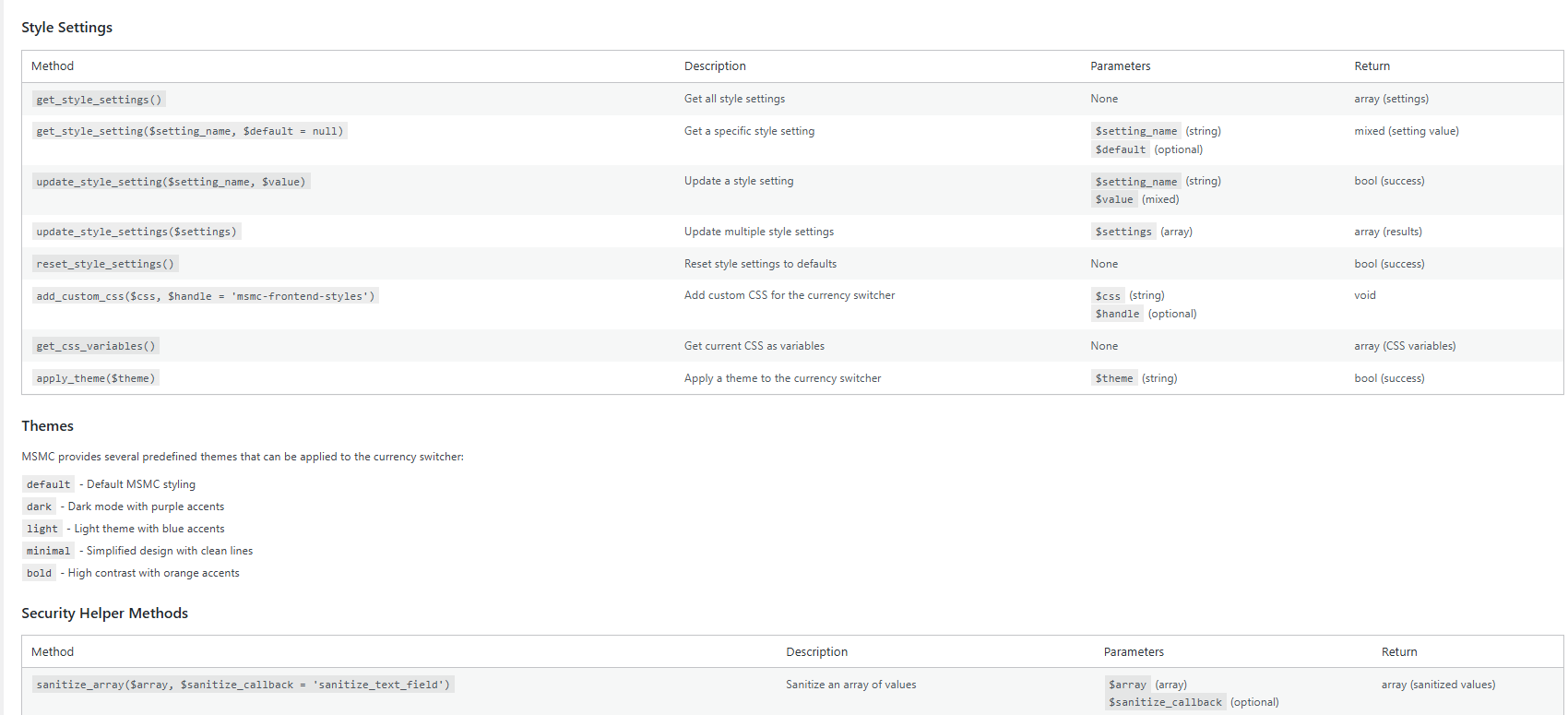1568x715 pixels.
Task: Click the $value parameter code
Action: point(1114,199)
